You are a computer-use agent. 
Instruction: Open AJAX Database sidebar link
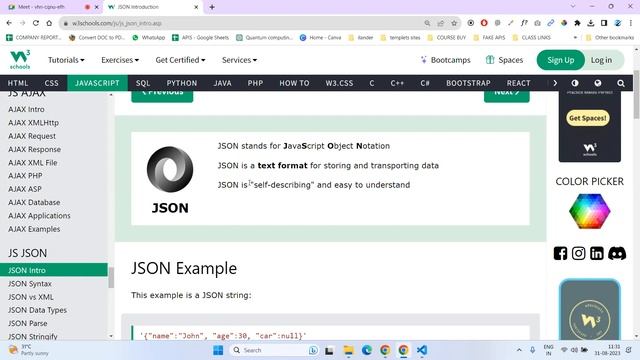[34, 202]
